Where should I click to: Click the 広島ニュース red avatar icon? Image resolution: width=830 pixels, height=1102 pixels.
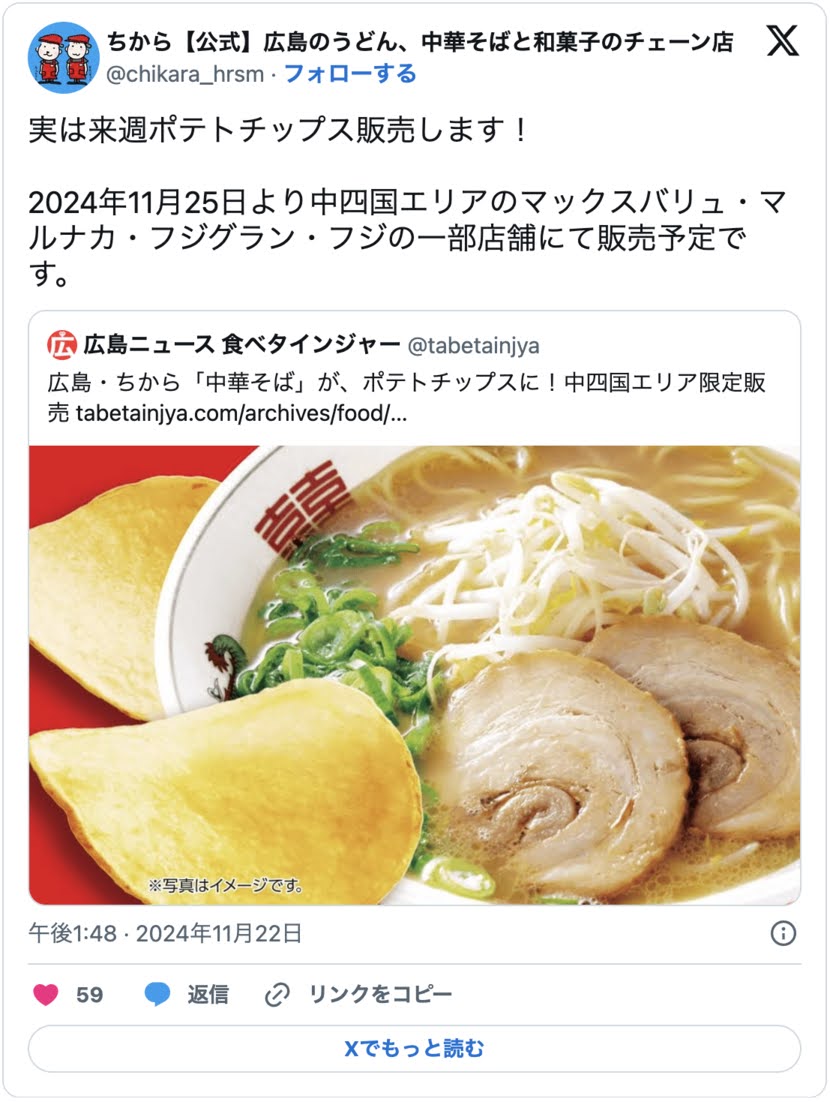[62, 344]
